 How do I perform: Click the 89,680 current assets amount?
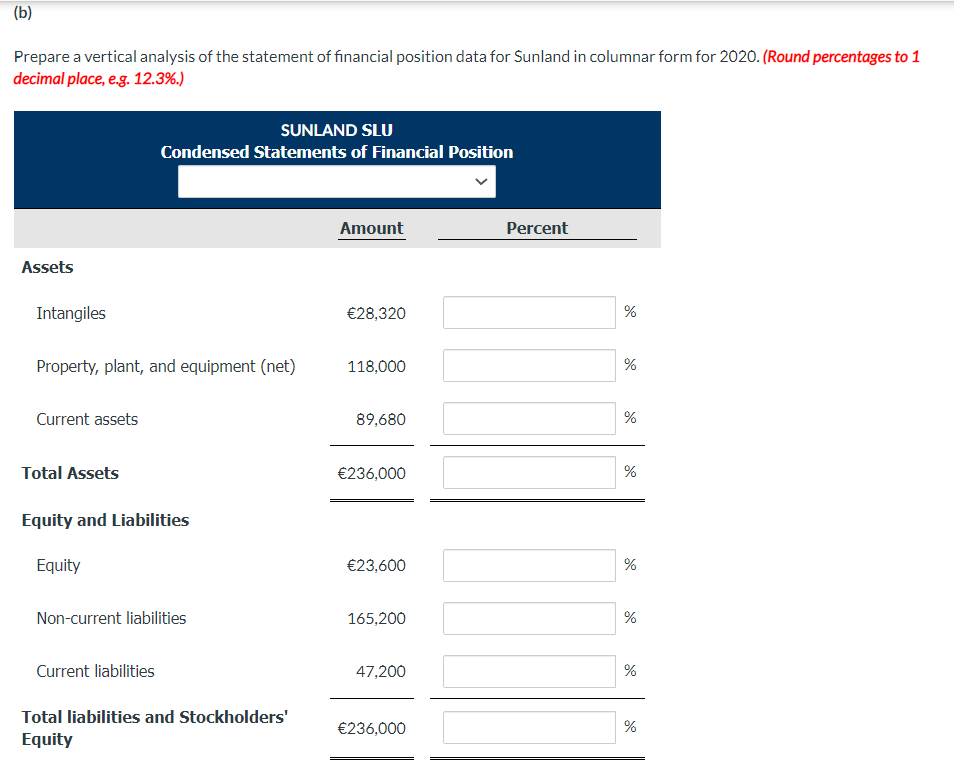pos(381,419)
